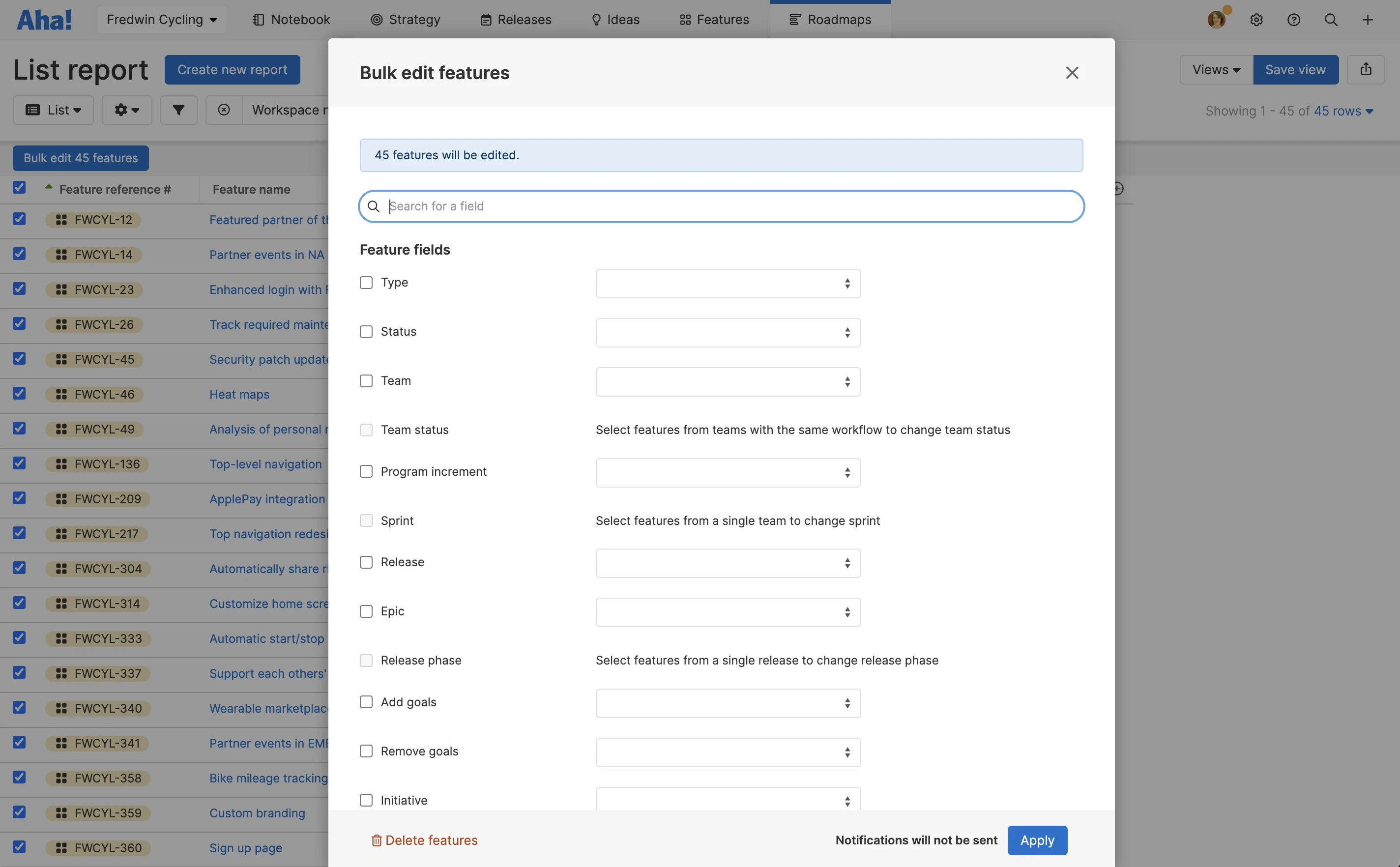Click the user avatar in top bar
This screenshot has height=867, width=1400.
point(1216,20)
